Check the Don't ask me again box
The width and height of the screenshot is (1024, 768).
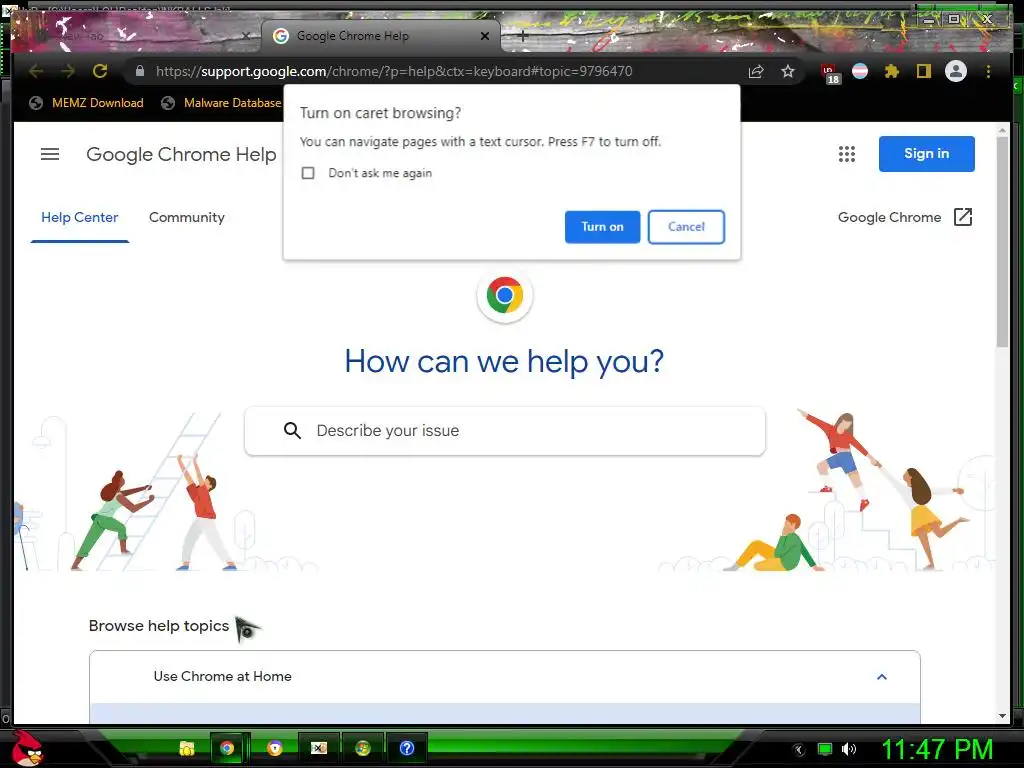pos(308,173)
